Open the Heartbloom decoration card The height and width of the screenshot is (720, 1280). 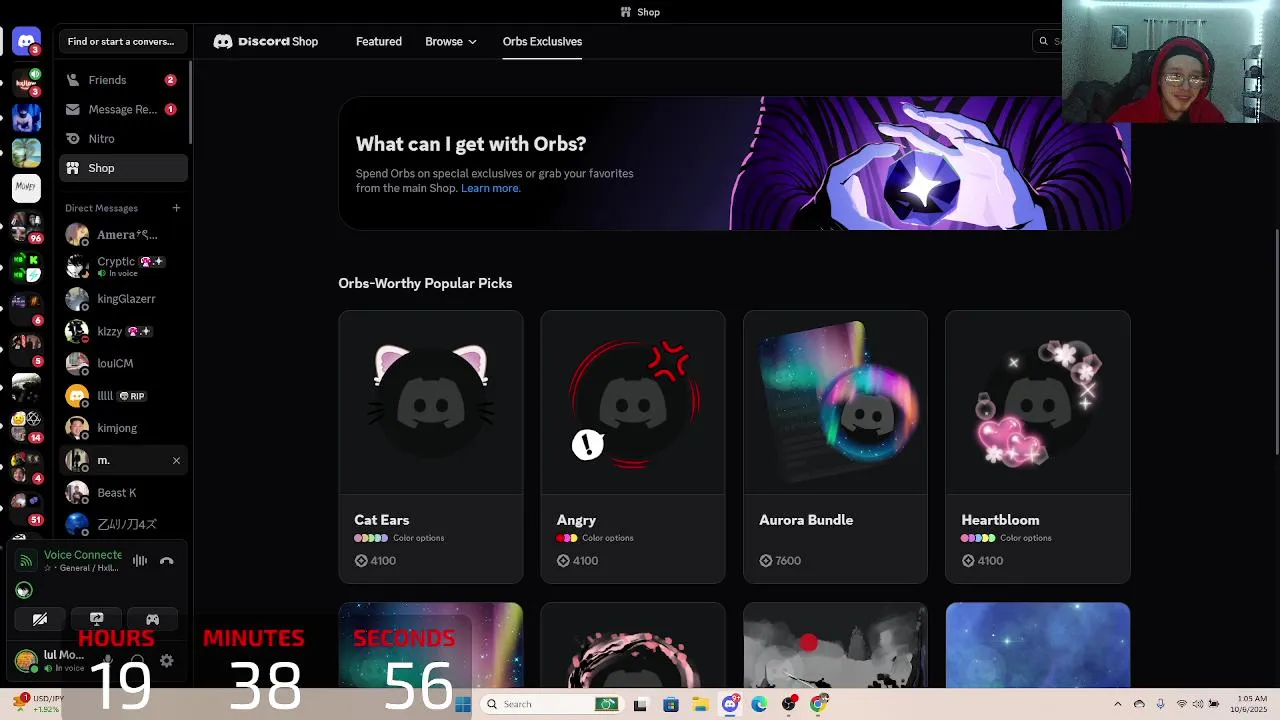click(1038, 447)
